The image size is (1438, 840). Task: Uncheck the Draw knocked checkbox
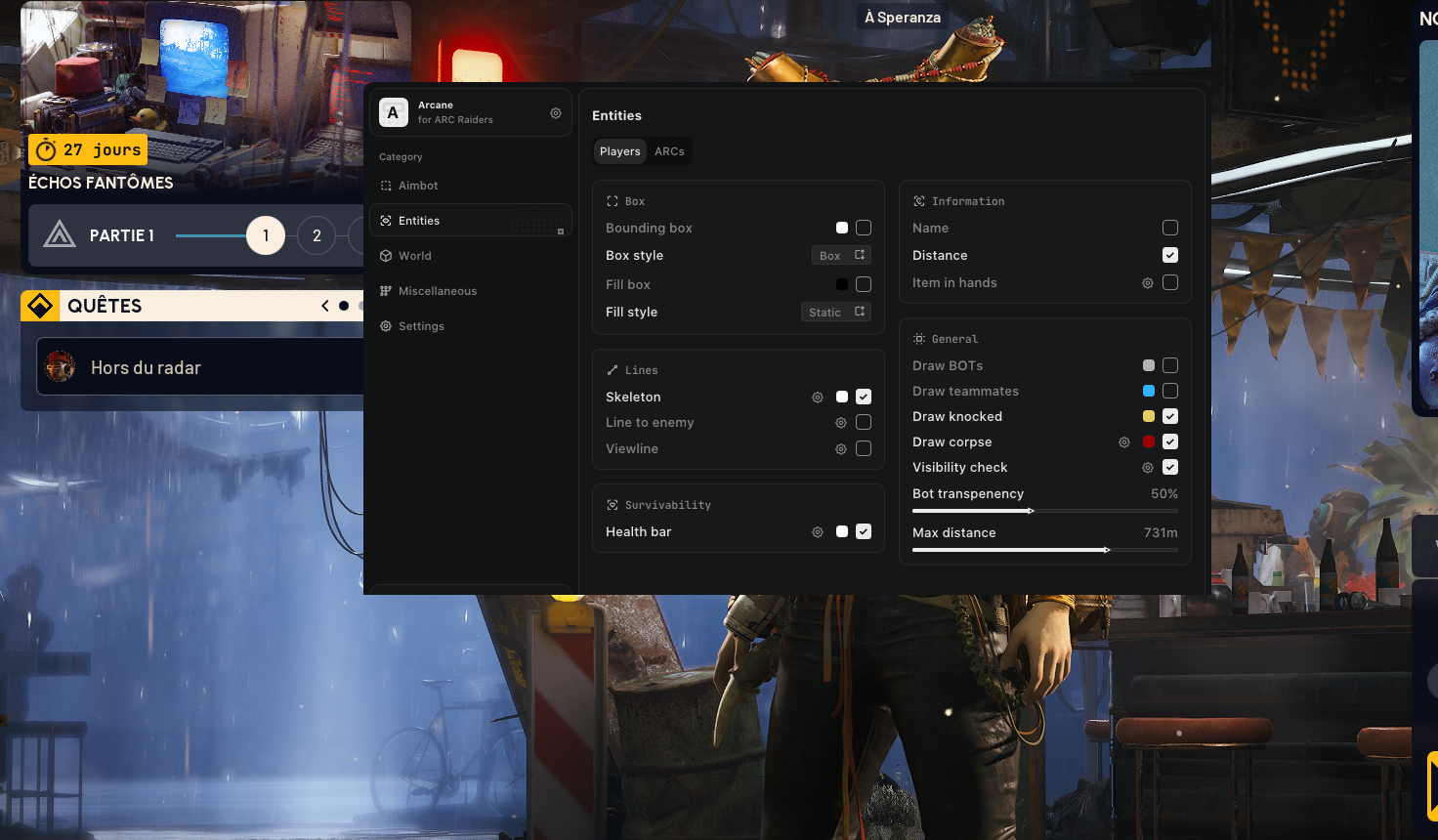pyautogui.click(x=1170, y=416)
